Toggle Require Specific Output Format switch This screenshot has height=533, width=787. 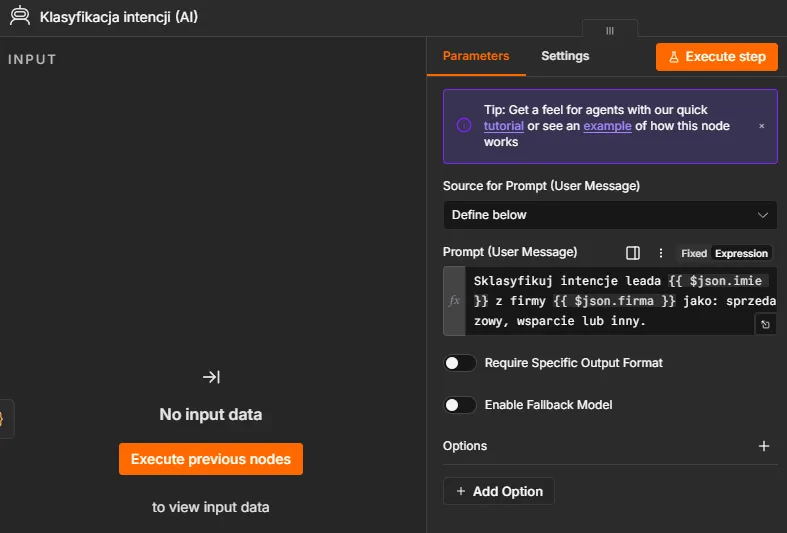point(460,363)
